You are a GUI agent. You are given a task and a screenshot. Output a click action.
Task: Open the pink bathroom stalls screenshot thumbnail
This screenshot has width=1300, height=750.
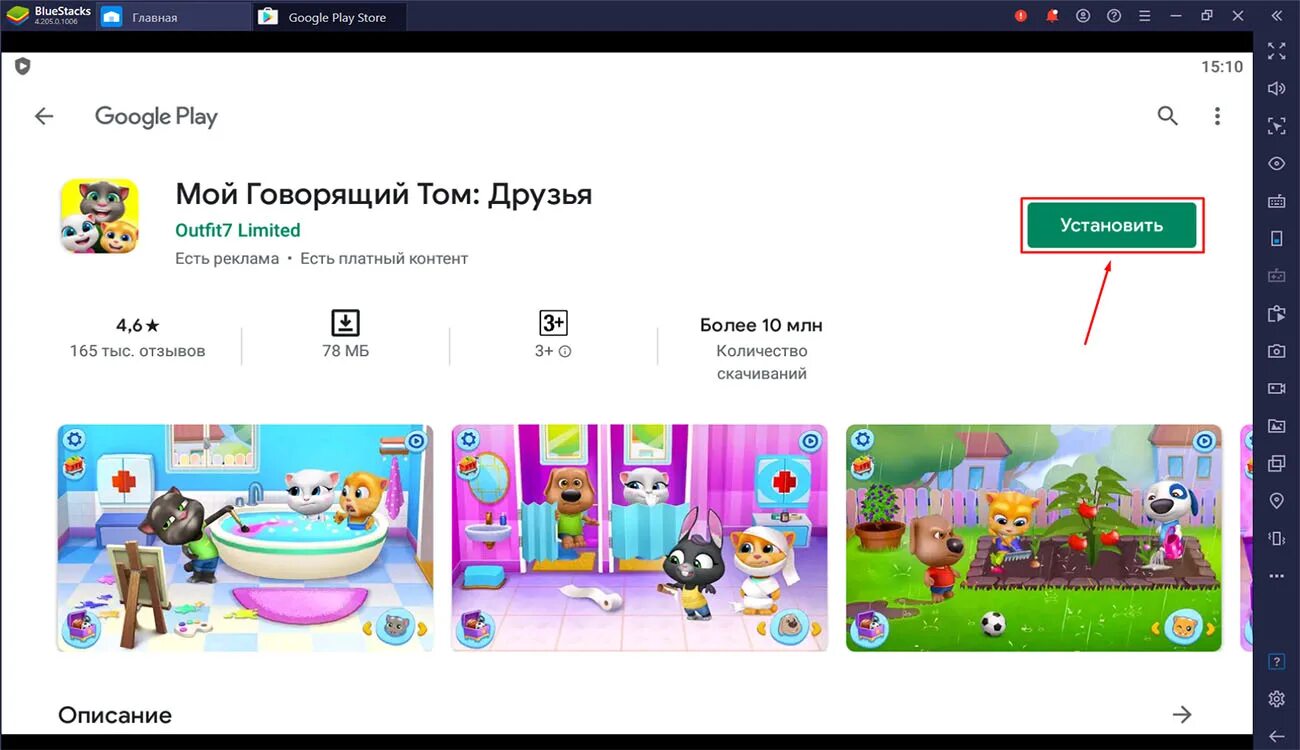coord(639,538)
